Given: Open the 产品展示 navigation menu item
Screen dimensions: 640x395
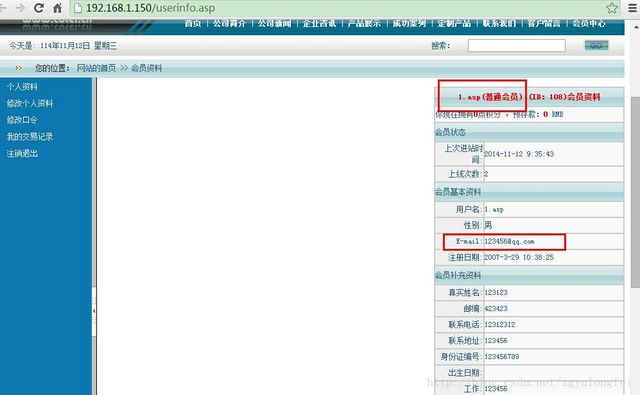Looking at the screenshot, I should point(364,23).
